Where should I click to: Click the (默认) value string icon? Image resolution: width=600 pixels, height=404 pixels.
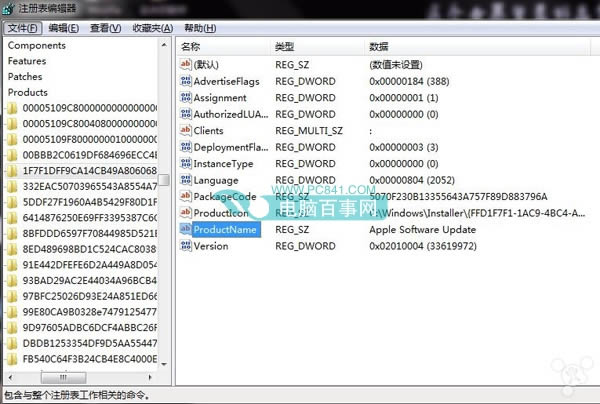(x=186, y=64)
